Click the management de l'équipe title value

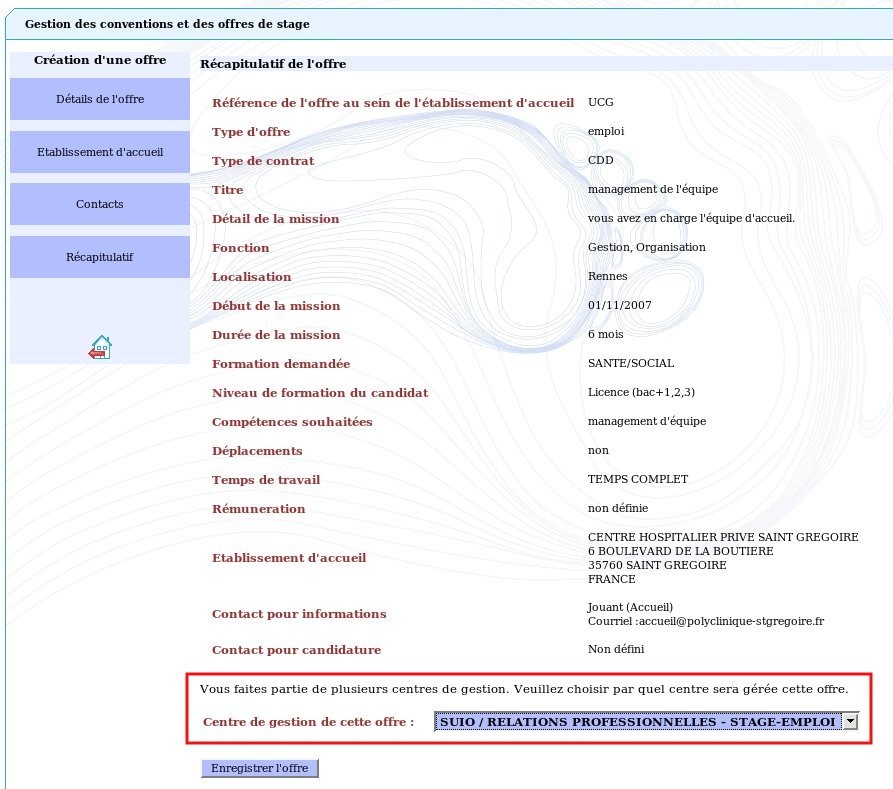[652, 189]
